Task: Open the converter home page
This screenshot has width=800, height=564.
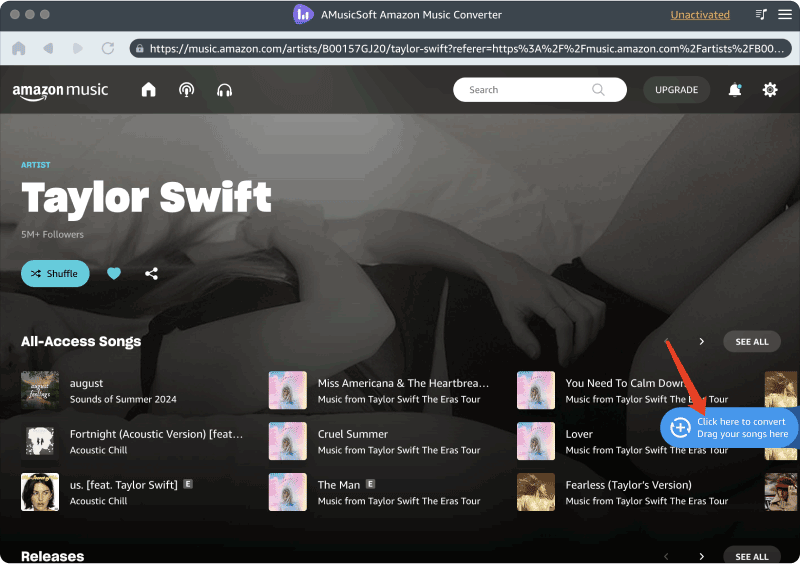Action: pyautogui.click(x=19, y=48)
